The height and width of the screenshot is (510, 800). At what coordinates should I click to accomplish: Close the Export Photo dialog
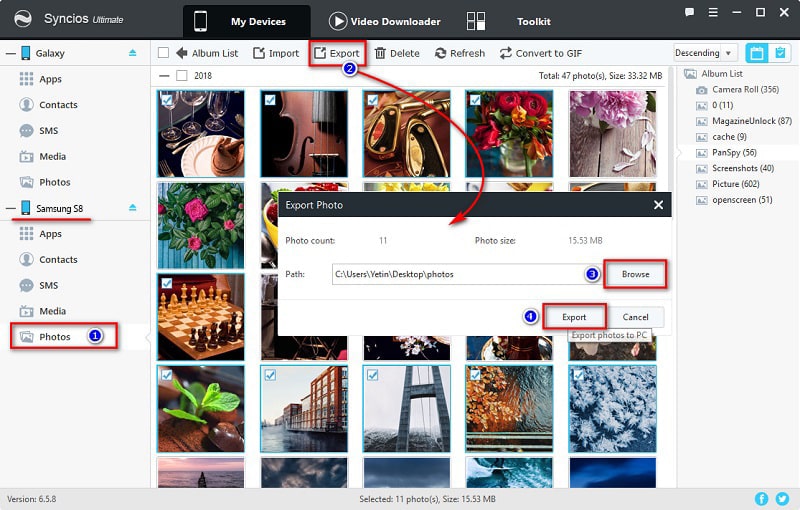click(658, 205)
